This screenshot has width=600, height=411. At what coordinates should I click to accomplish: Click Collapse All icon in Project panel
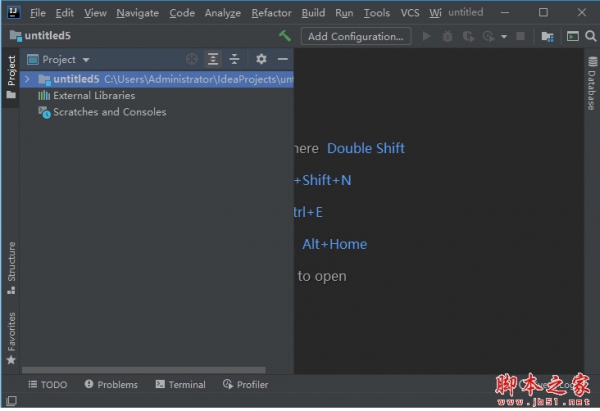[x=234, y=59]
